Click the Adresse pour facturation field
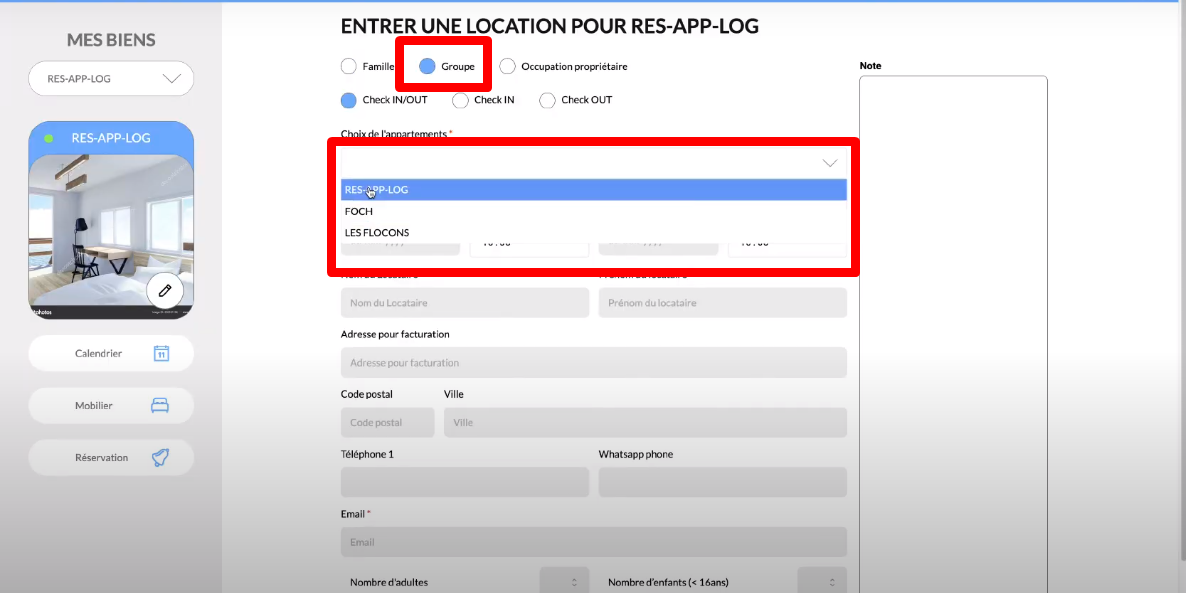This screenshot has height=593, width=1186. tap(593, 363)
